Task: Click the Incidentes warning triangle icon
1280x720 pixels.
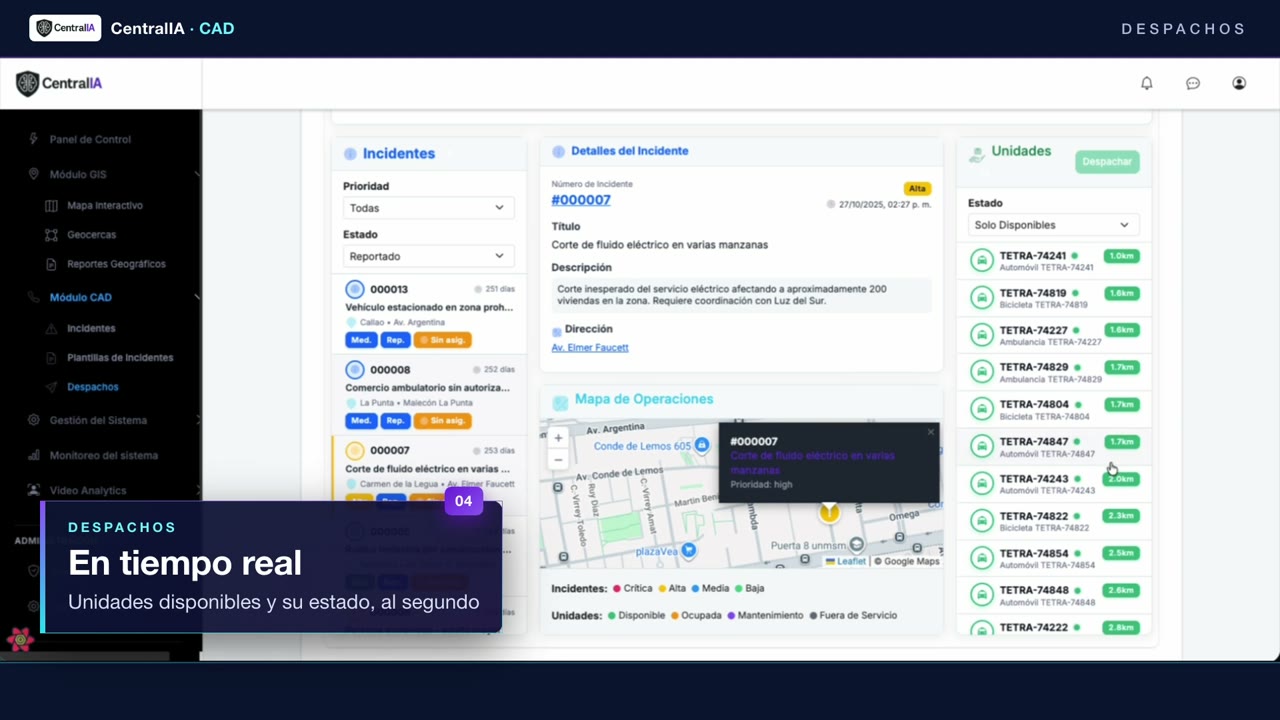Action: [51, 328]
